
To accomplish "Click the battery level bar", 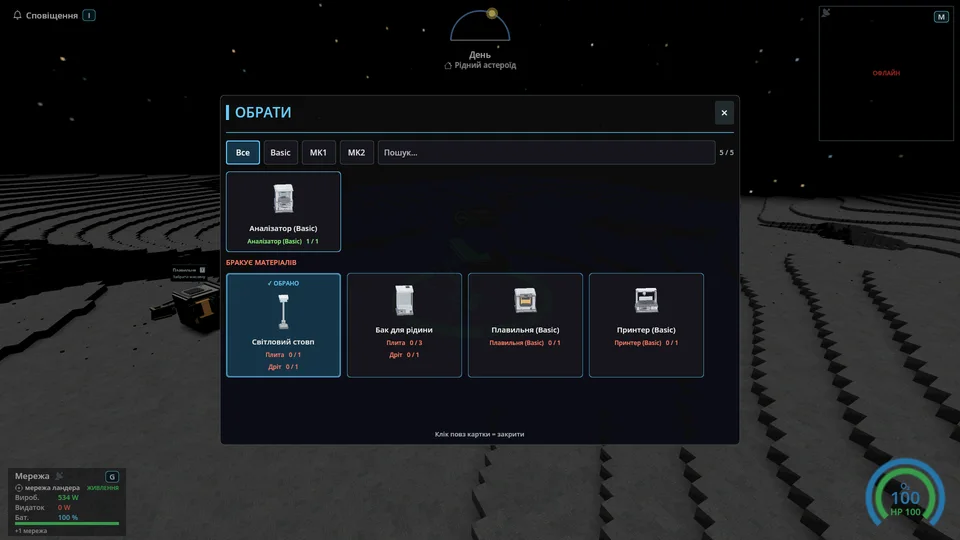I will tap(67, 523).
